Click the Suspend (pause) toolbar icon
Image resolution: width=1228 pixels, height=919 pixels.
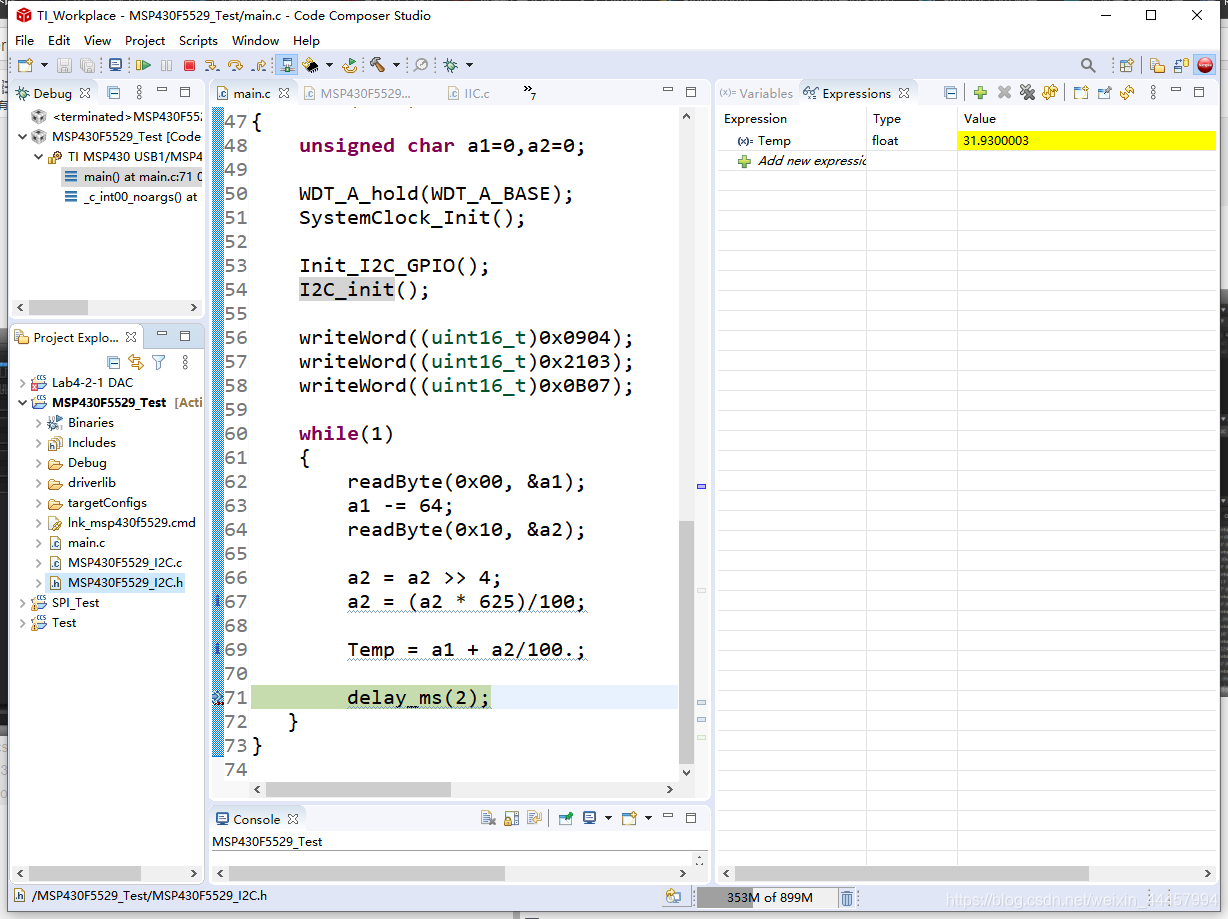pos(166,65)
